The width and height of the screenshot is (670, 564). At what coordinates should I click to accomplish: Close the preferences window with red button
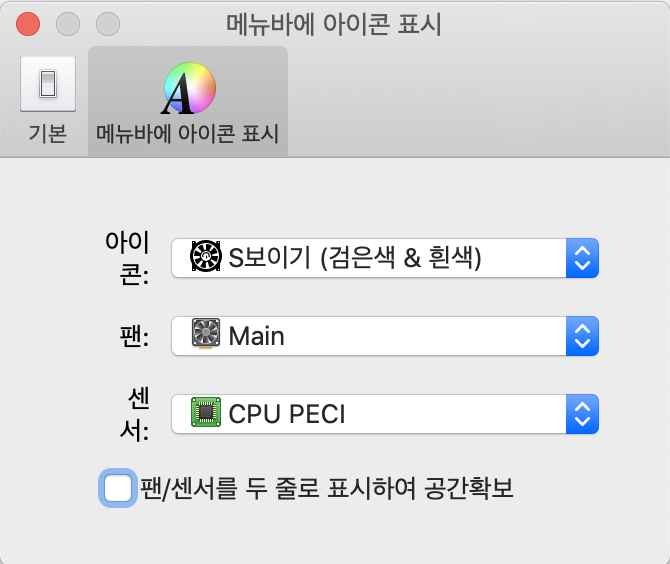28,24
